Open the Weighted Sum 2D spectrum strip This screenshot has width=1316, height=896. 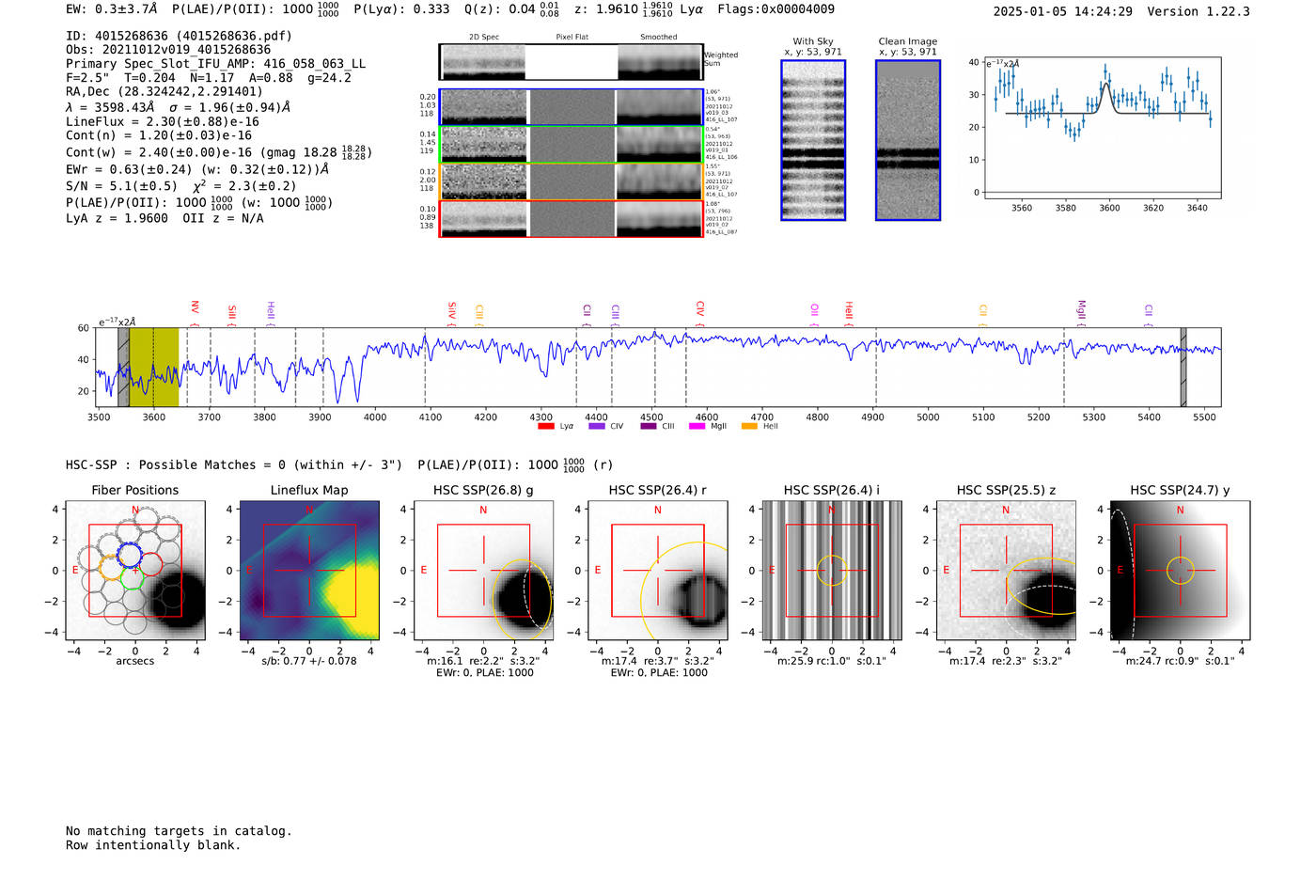click(571, 61)
